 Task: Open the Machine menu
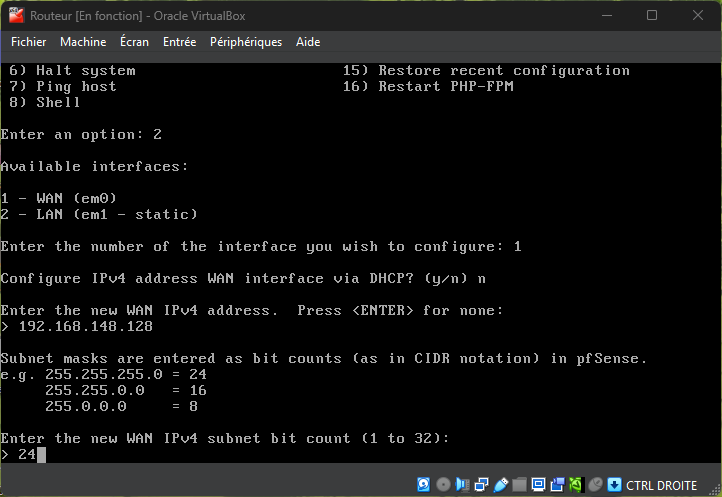pos(83,42)
